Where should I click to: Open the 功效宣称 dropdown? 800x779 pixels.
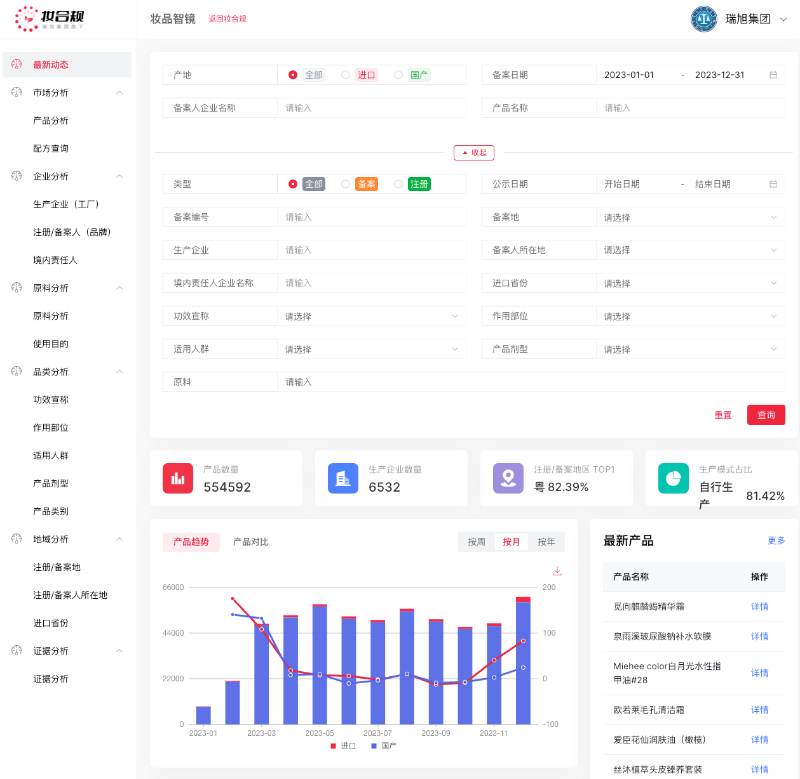tap(371, 316)
